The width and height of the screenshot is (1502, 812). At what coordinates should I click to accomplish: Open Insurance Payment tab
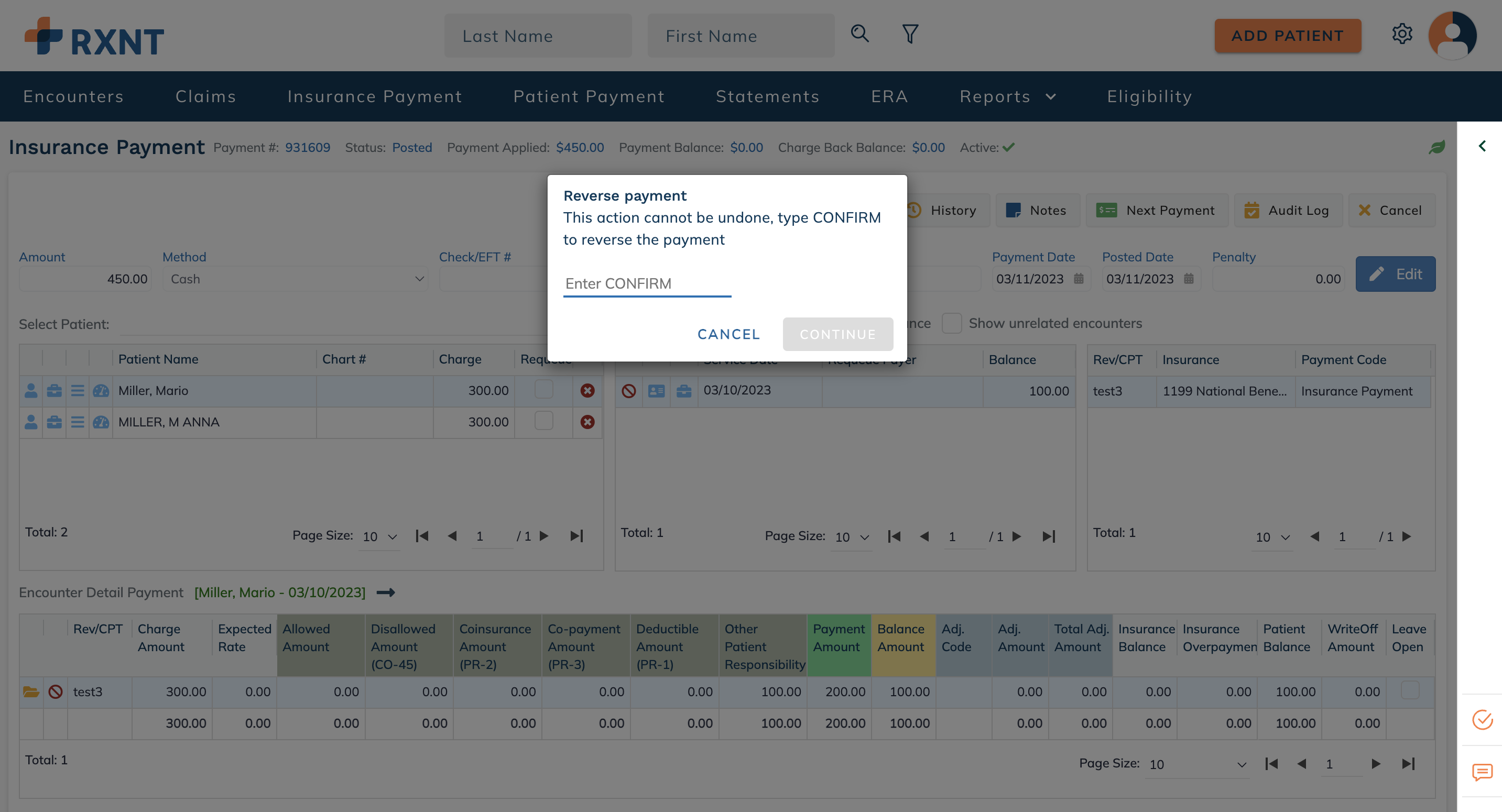pyautogui.click(x=374, y=96)
